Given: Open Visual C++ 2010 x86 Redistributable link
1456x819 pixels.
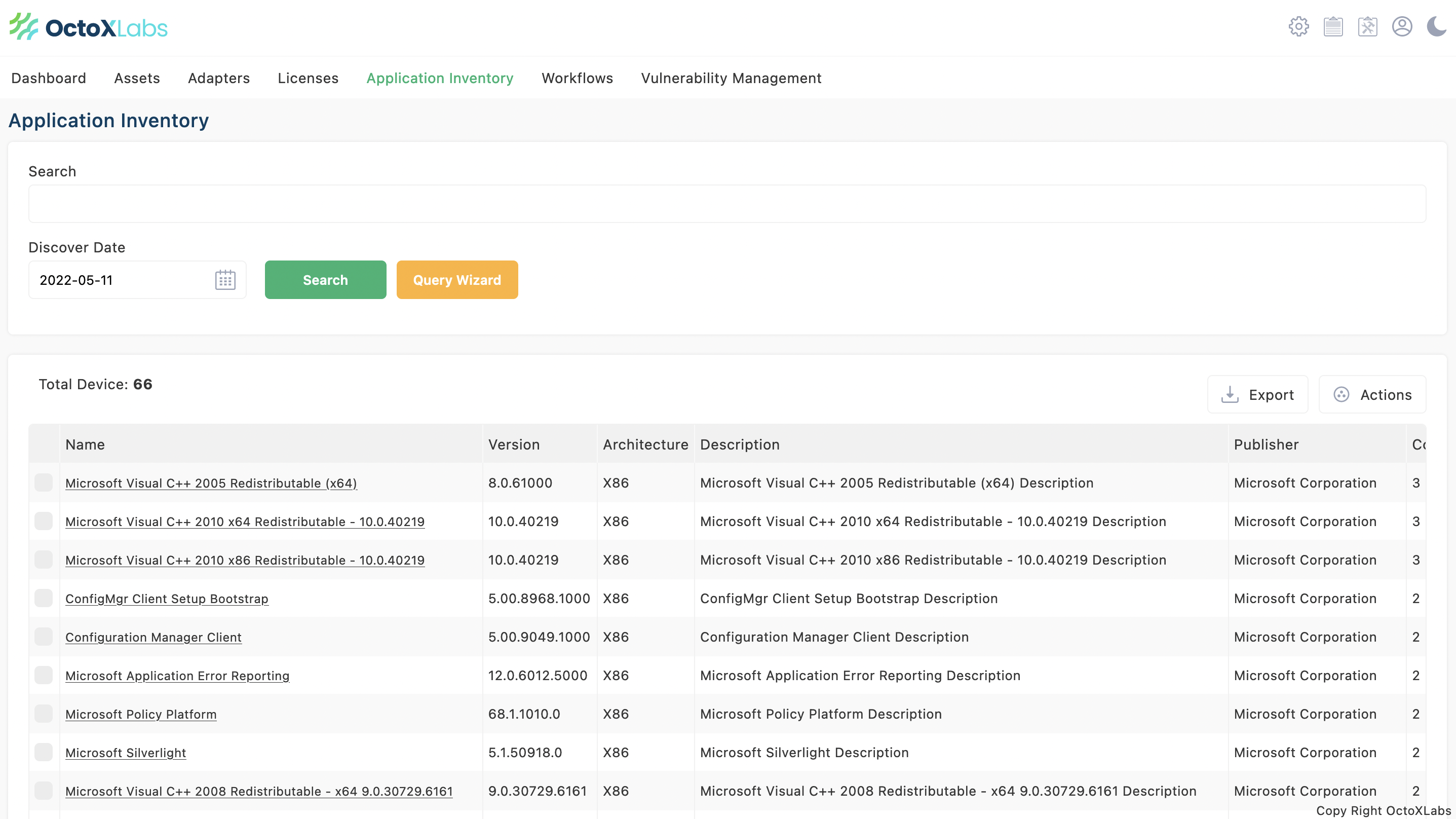Looking at the screenshot, I should click(245, 560).
